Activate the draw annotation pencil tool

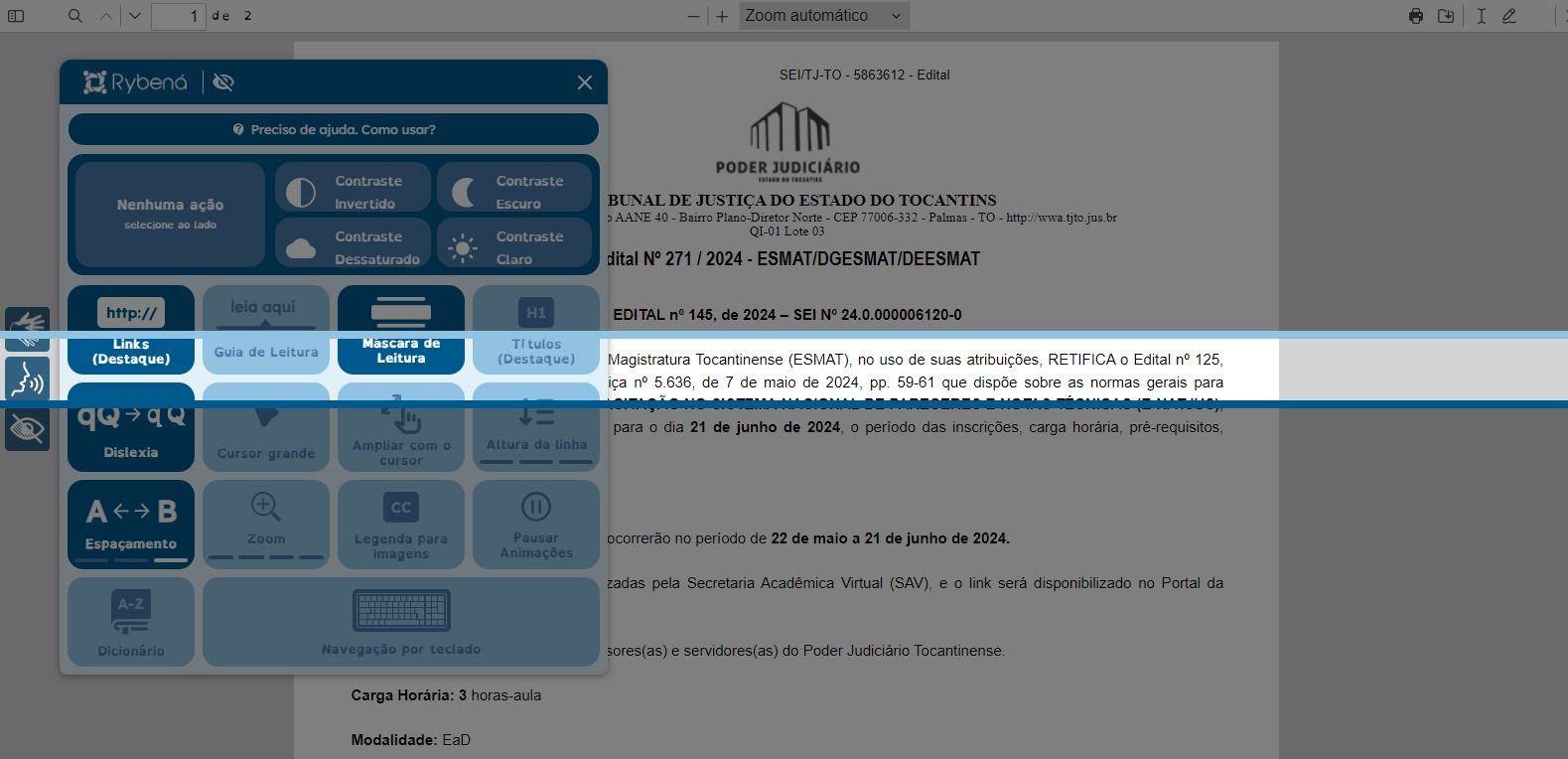1509,16
